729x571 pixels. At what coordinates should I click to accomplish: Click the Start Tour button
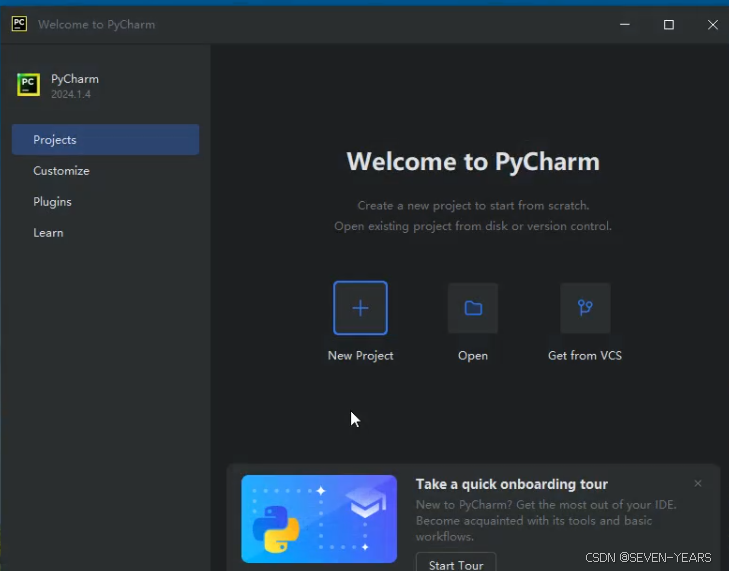(x=456, y=563)
